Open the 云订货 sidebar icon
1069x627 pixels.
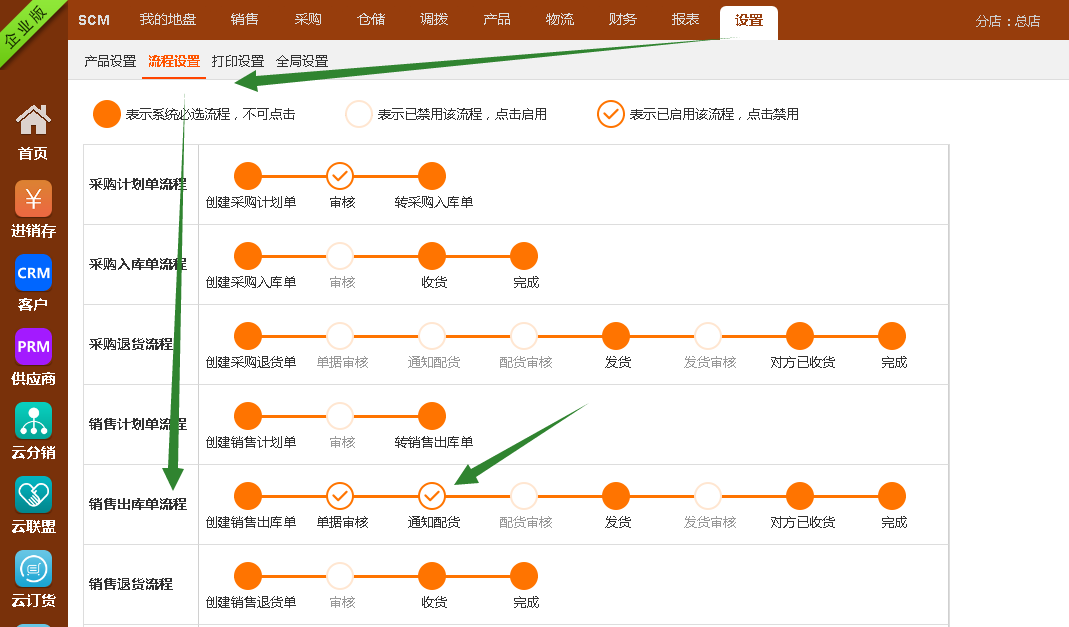coord(33,569)
